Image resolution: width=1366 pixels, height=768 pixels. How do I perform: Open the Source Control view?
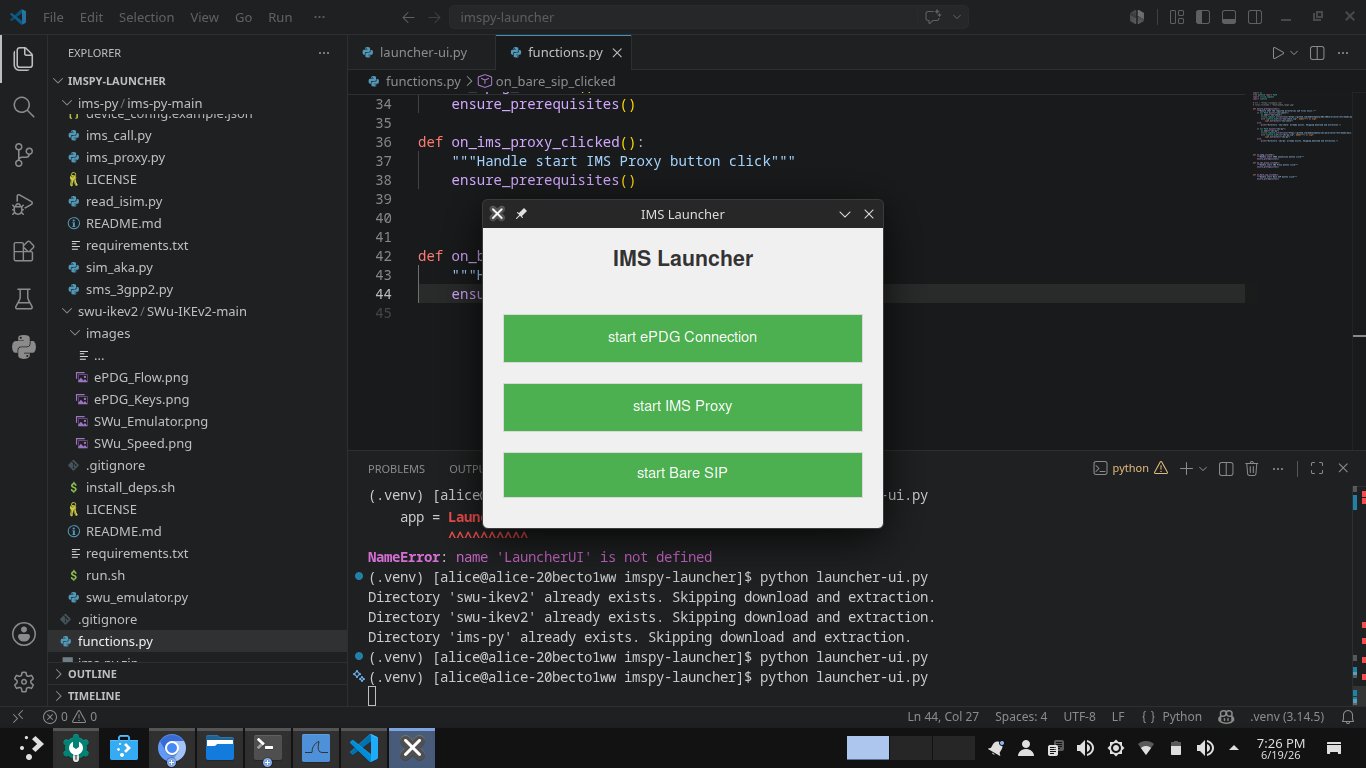[x=24, y=154]
